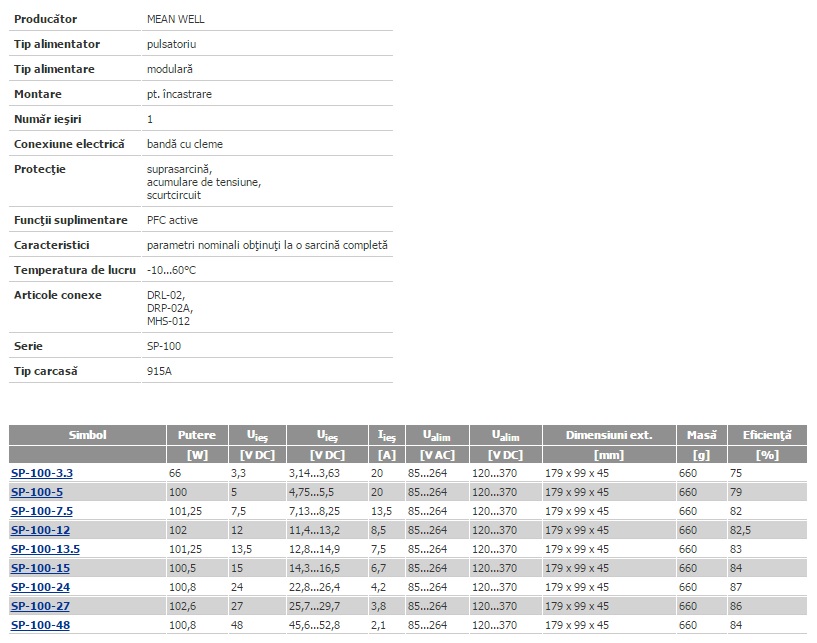Select the modulară value
The image size is (817, 643).
170,69
